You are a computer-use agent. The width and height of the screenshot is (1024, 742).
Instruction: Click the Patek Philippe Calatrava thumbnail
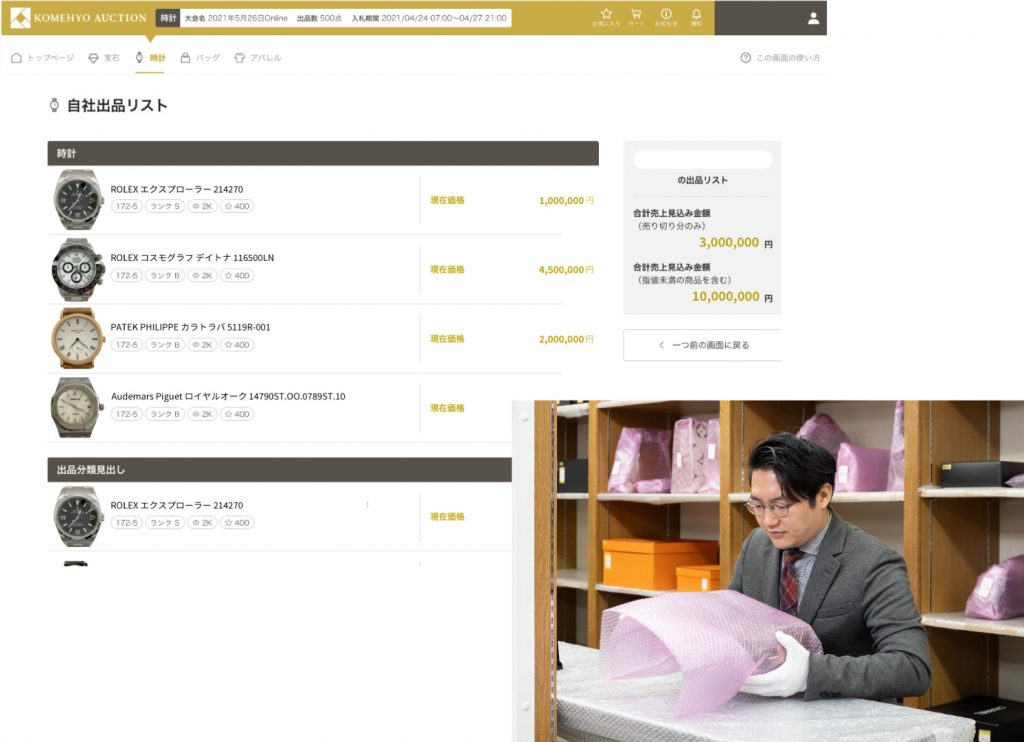tap(78, 338)
